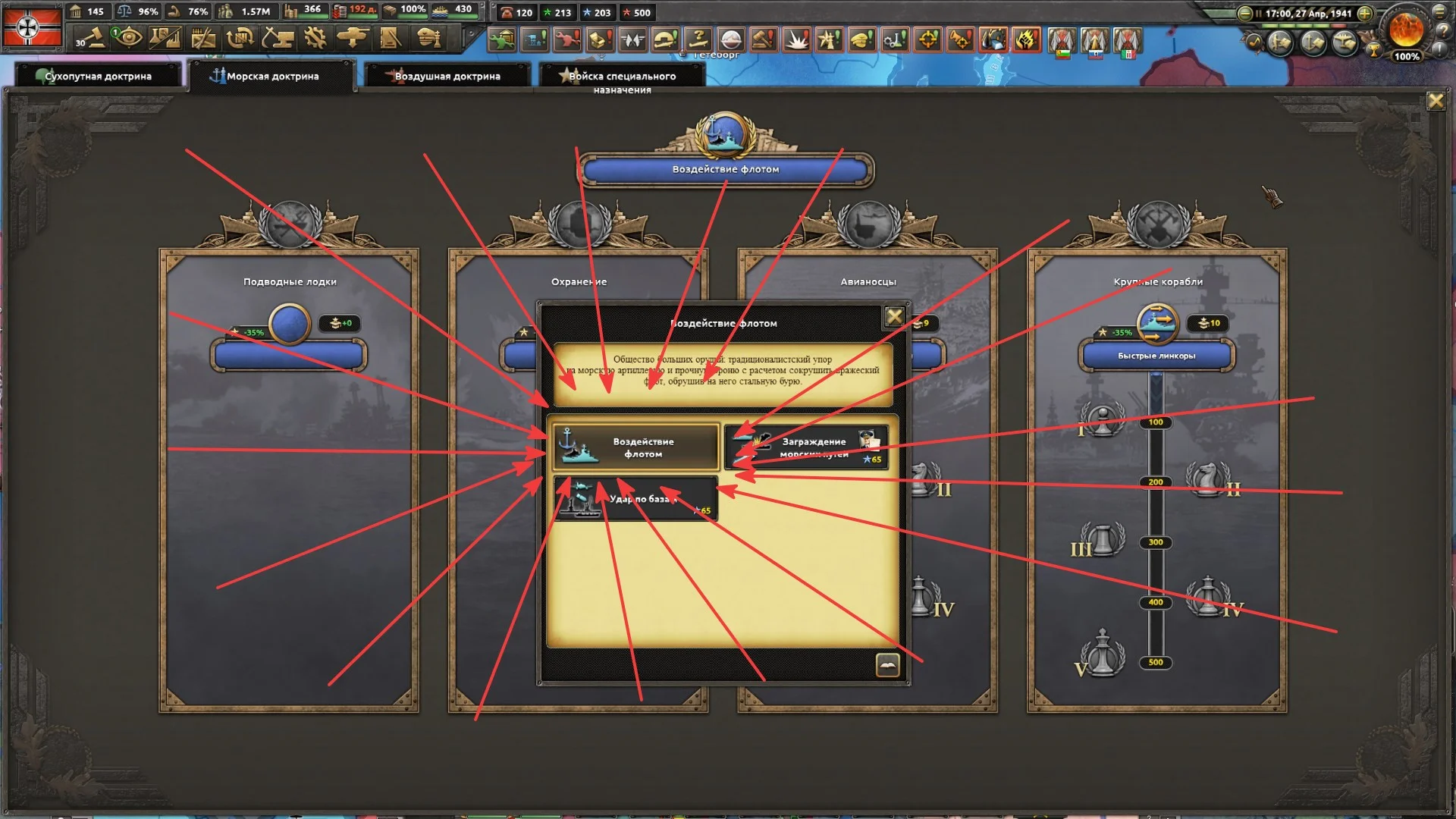1456x819 pixels.
Task: Switch to the Морская доктрина tab
Action: tap(272, 76)
